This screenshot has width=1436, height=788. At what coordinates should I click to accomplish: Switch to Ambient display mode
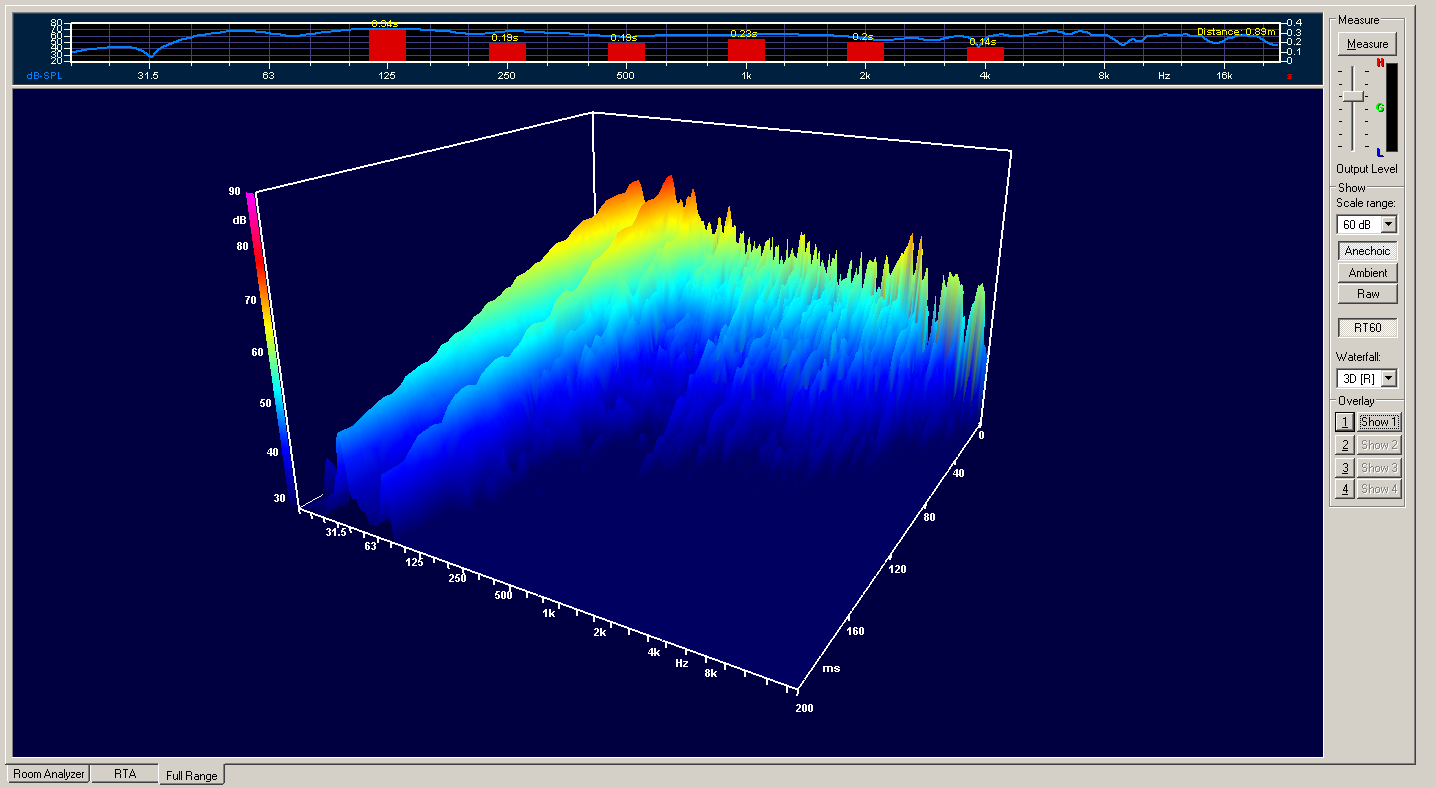point(1367,273)
